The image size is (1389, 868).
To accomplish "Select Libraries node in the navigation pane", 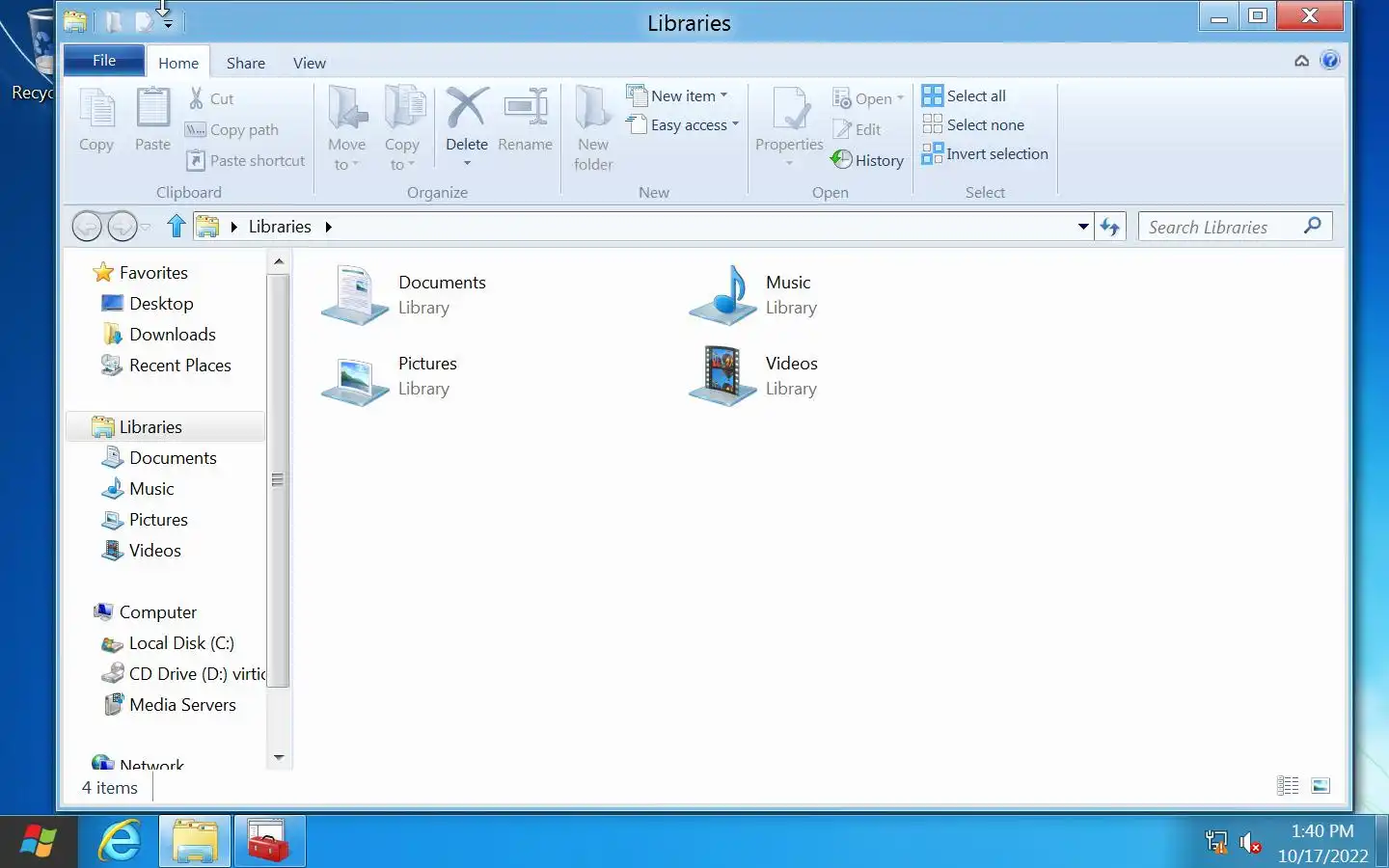I will coord(166,426).
